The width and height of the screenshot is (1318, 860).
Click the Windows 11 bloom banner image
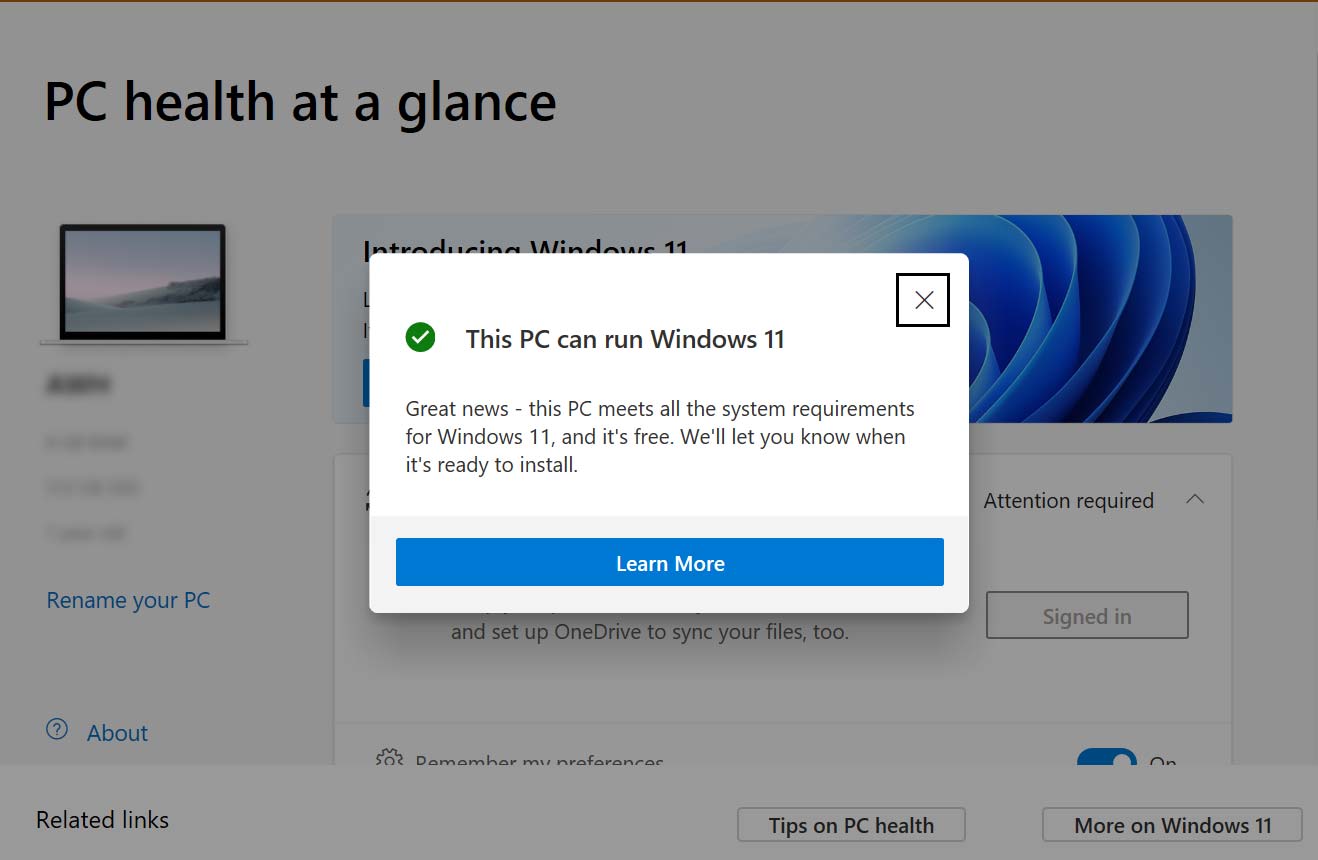(1100, 318)
